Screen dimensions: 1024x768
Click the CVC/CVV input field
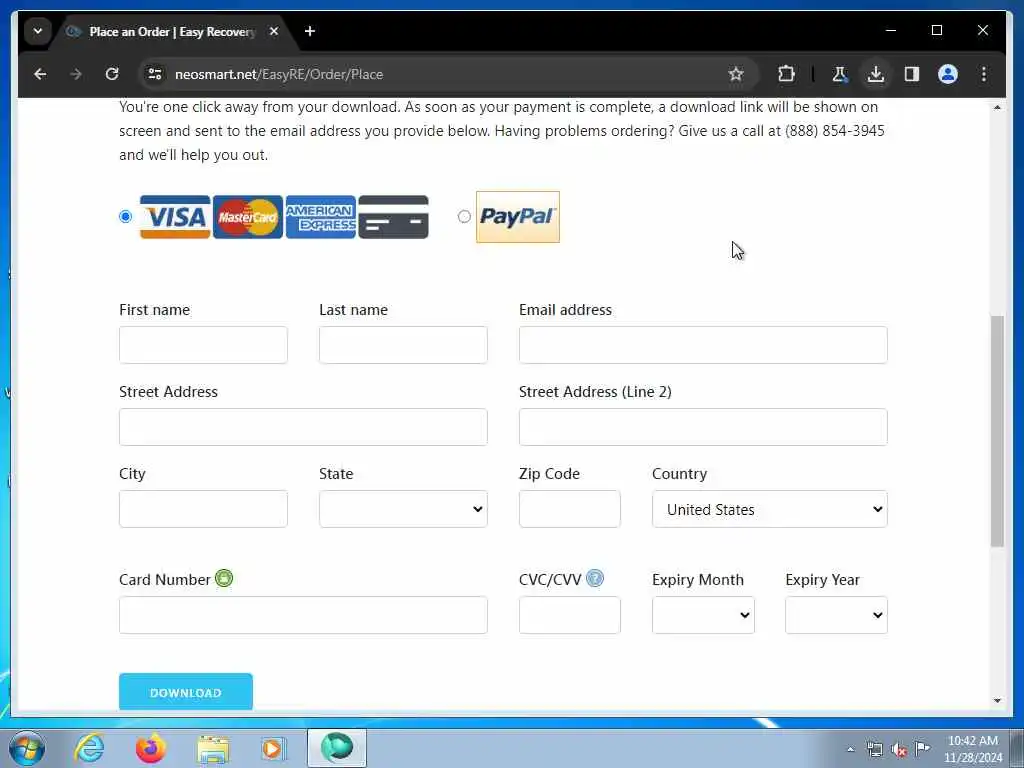(x=569, y=615)
